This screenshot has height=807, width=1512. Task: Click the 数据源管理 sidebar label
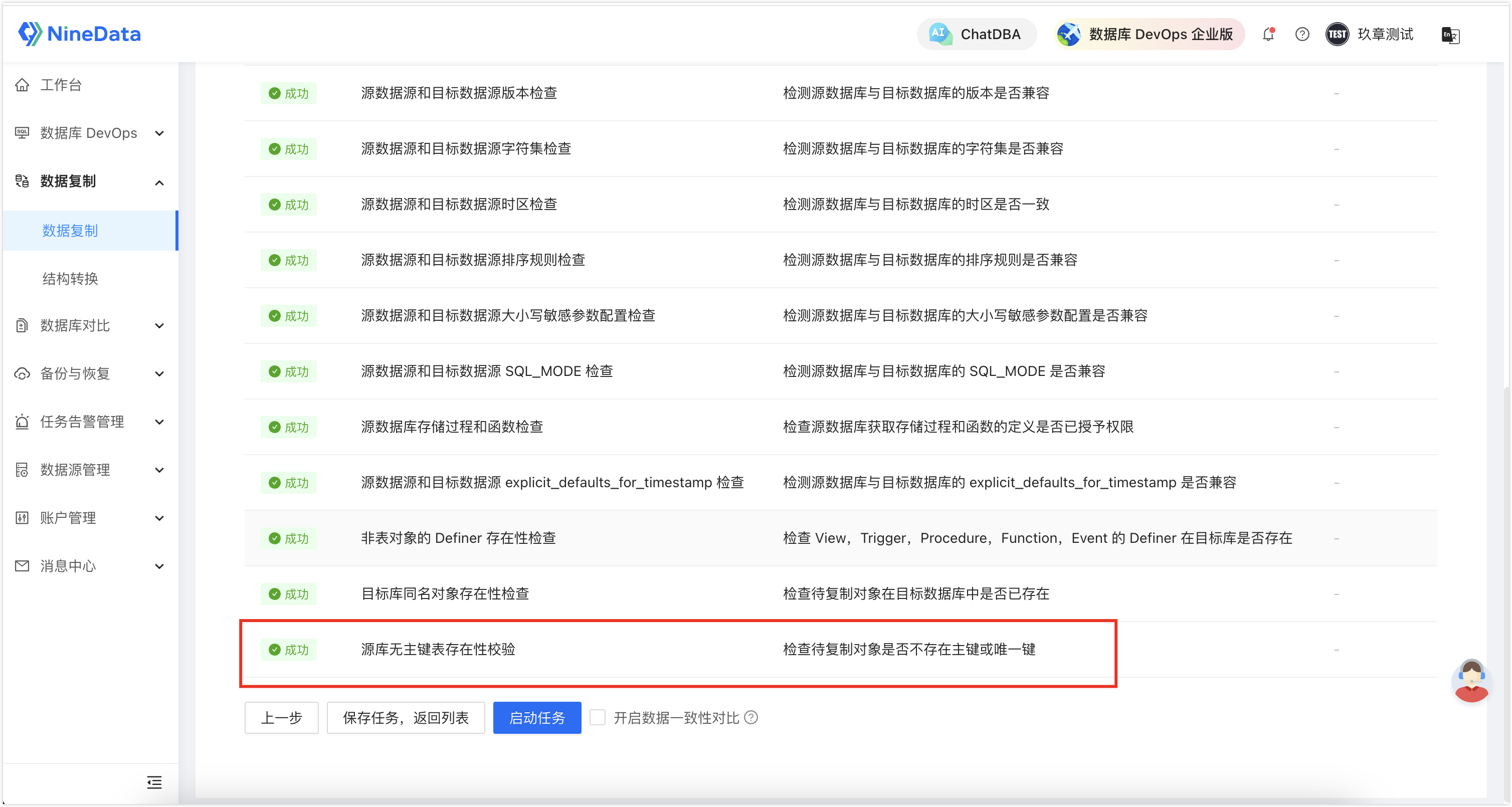[75, 470]
